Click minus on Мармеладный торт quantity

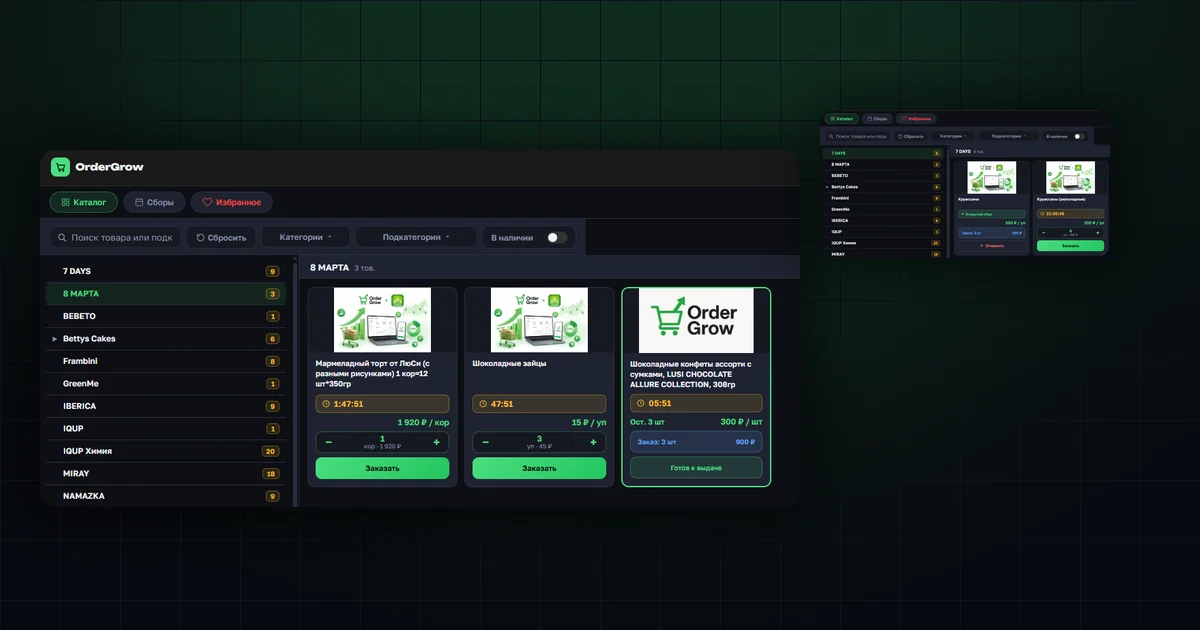(x=329, y=442)
